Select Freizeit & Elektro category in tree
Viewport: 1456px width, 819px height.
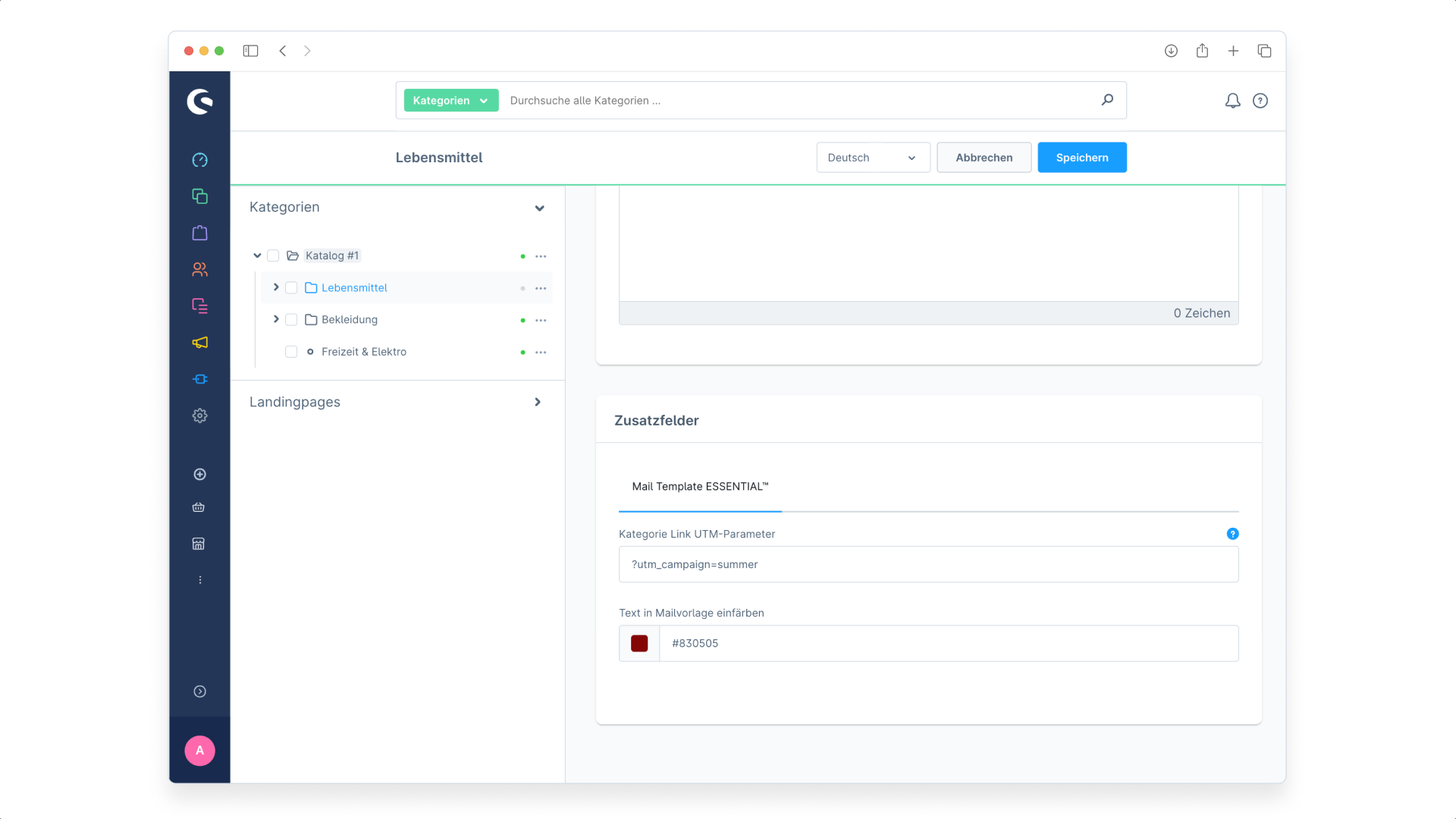point(364,351)
